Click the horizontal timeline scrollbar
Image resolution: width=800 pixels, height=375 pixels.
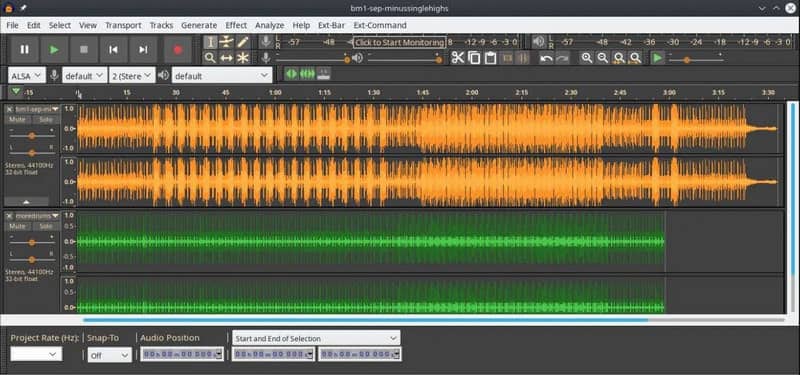point(366,320)
